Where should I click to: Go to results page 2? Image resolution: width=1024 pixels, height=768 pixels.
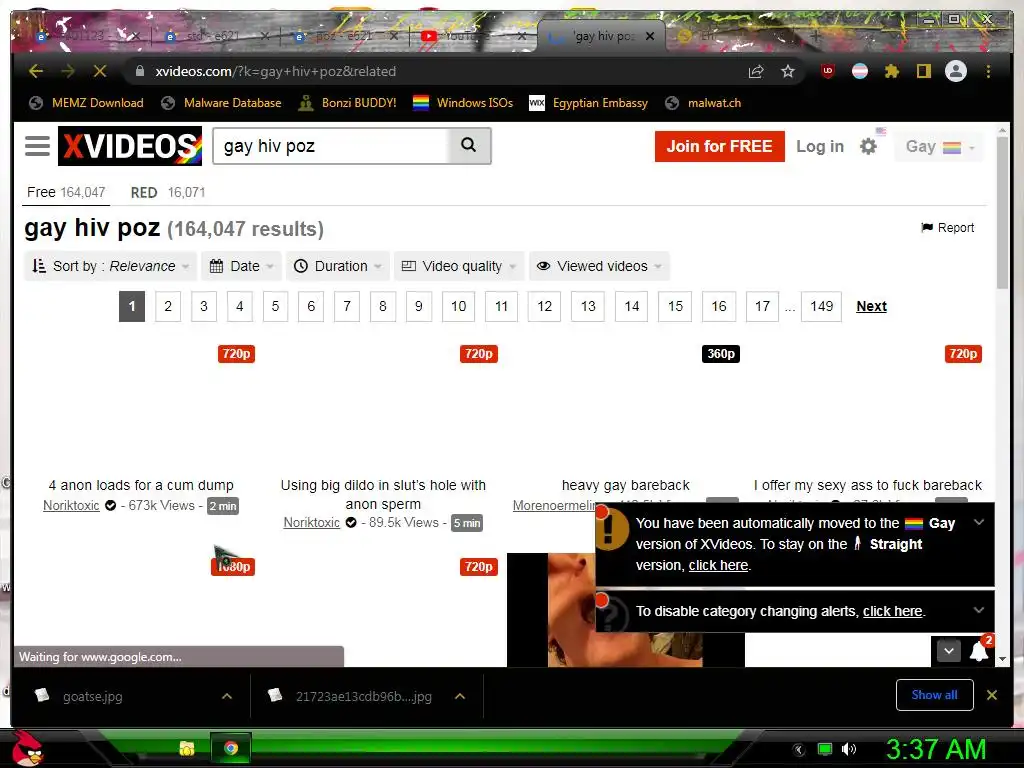(168, 306)
